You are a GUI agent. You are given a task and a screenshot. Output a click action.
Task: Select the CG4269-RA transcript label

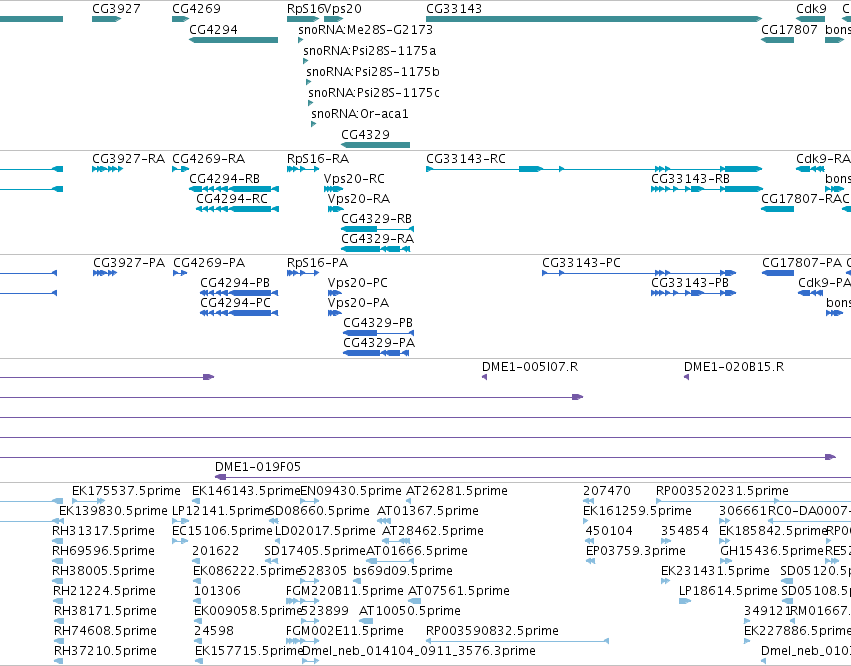point(208,159)
